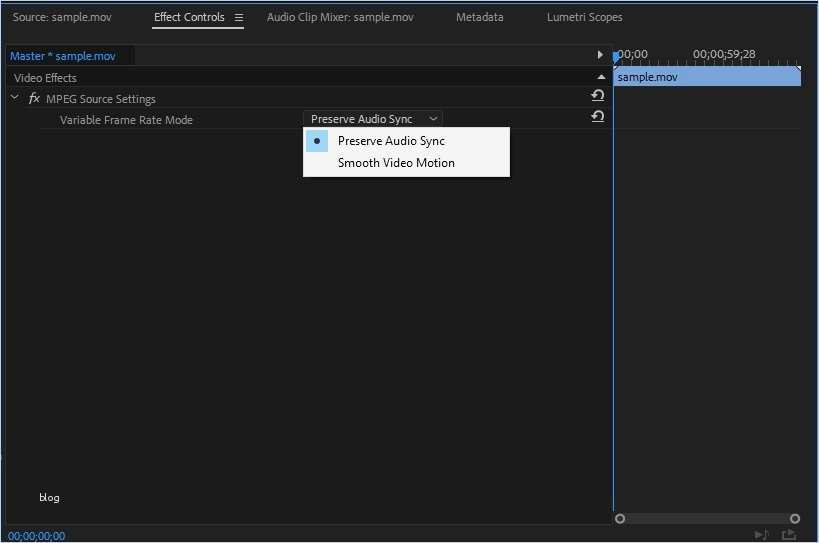Click the blue playhead marker at timeline start

point(616,56)
